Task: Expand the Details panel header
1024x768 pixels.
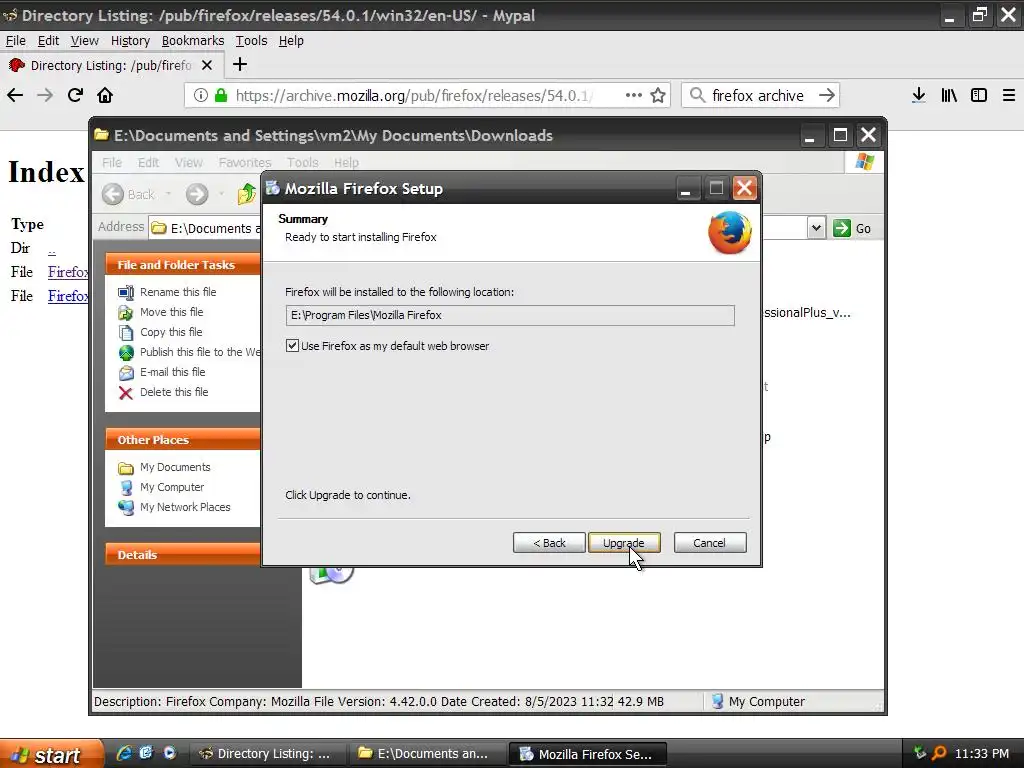Action: point(183,554)
